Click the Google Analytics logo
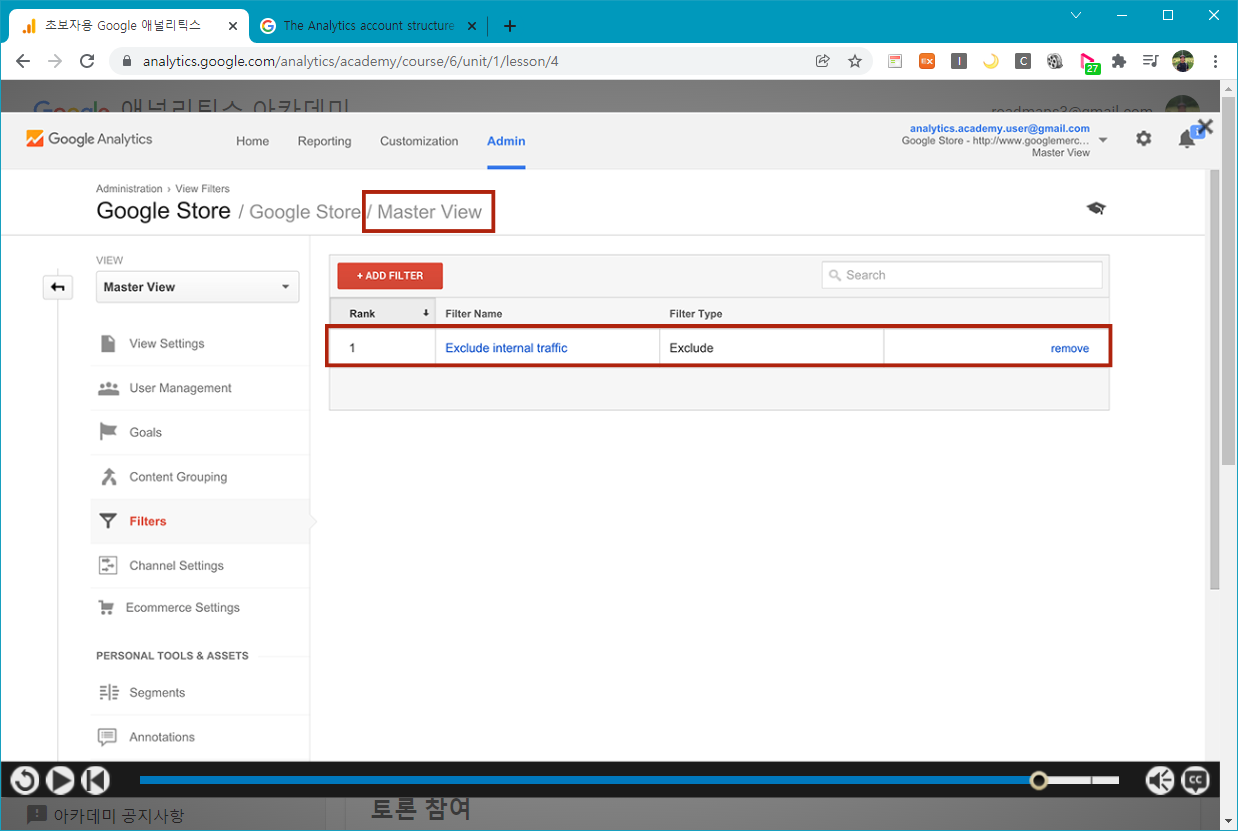 [x=89, y=139]
